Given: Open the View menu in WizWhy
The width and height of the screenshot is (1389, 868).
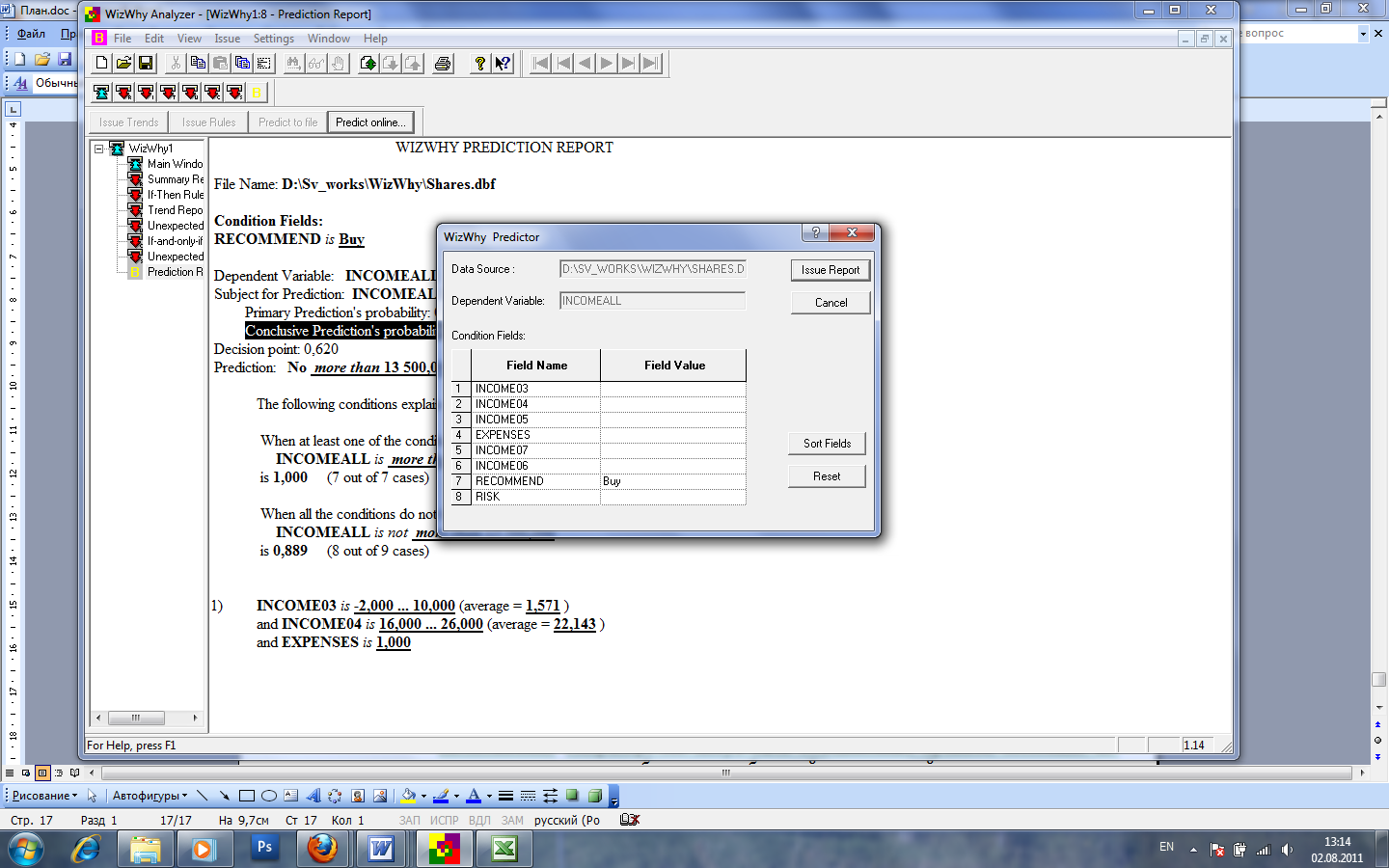Looking at the screenshot, I should (x=189, y=39).
